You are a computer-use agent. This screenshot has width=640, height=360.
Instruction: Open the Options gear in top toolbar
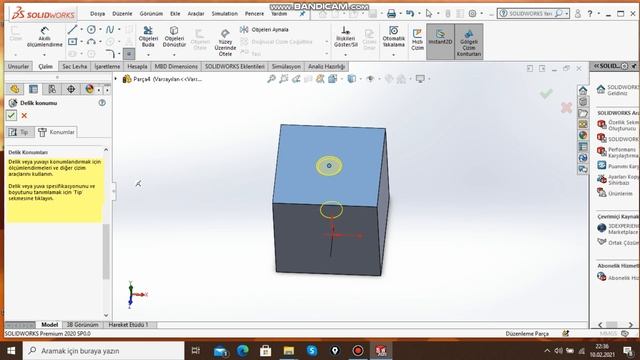pyautogui.click(x=472, y=14)
